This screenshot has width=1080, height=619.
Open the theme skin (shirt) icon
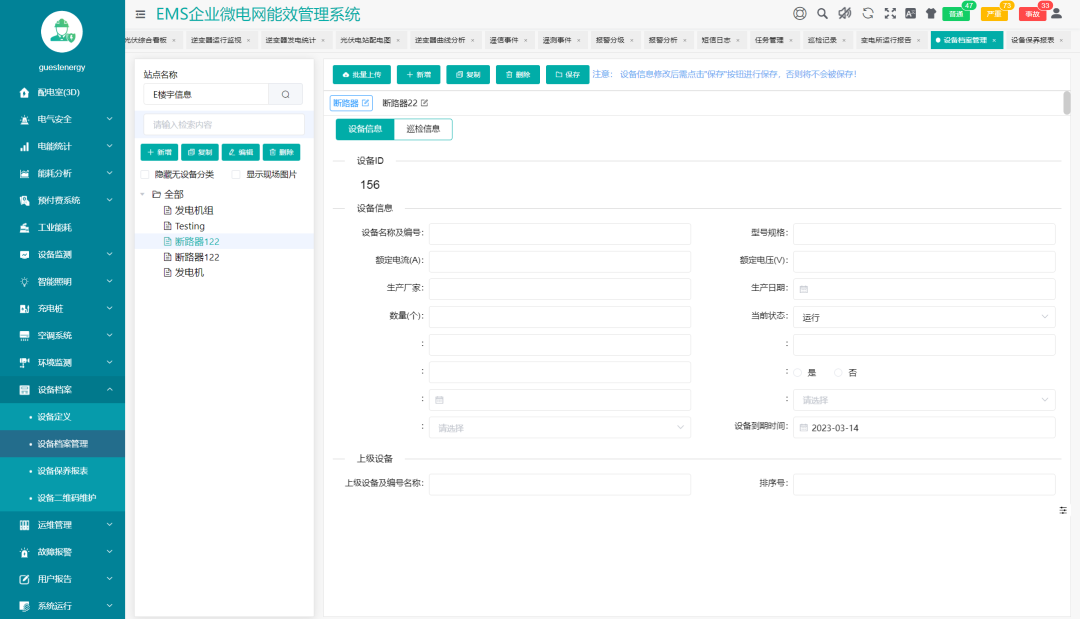click(x=932, y=14)
